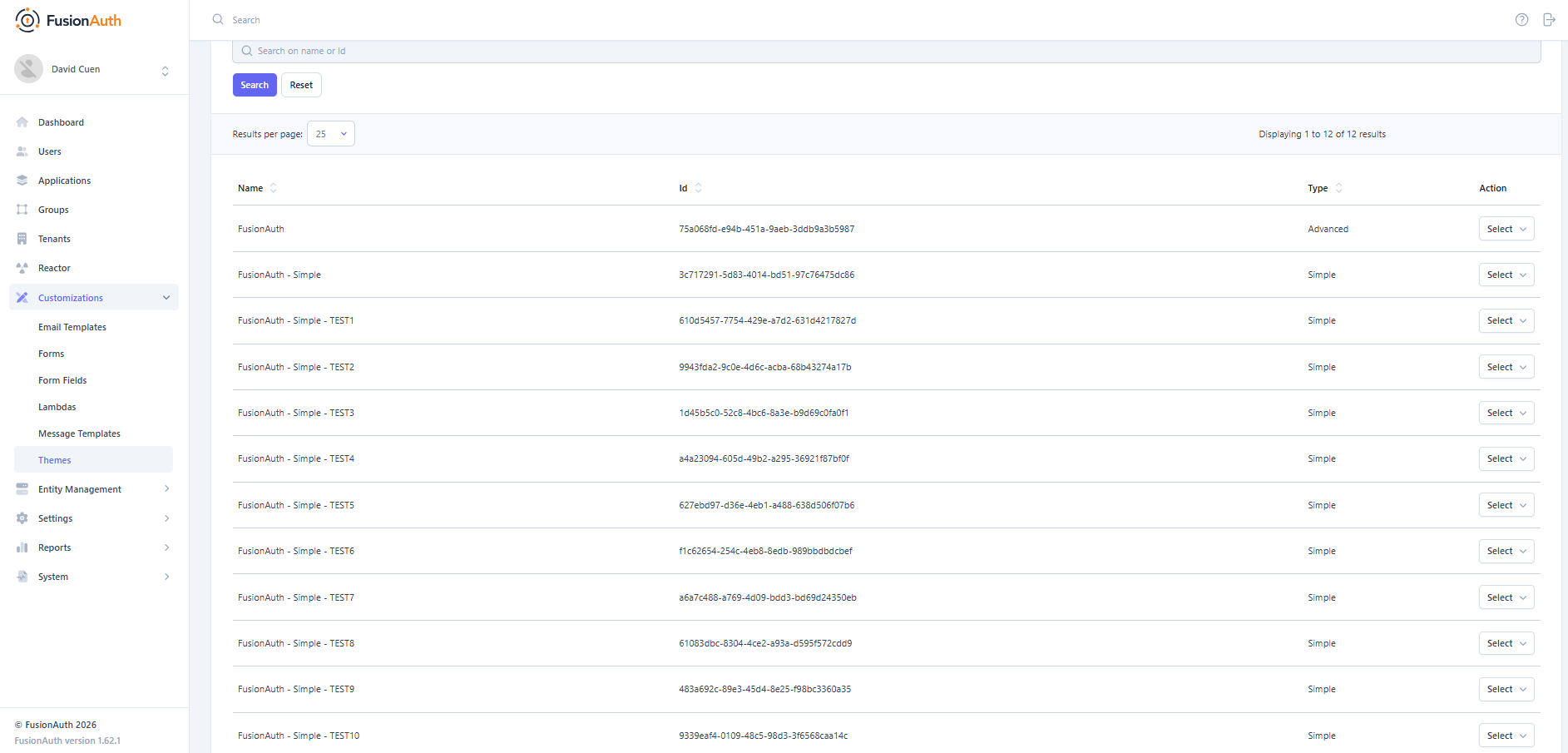The height and width of the screenshot is (753, 1568).
Task: Click the logout icon in top bar
Action: (1549, 20)
